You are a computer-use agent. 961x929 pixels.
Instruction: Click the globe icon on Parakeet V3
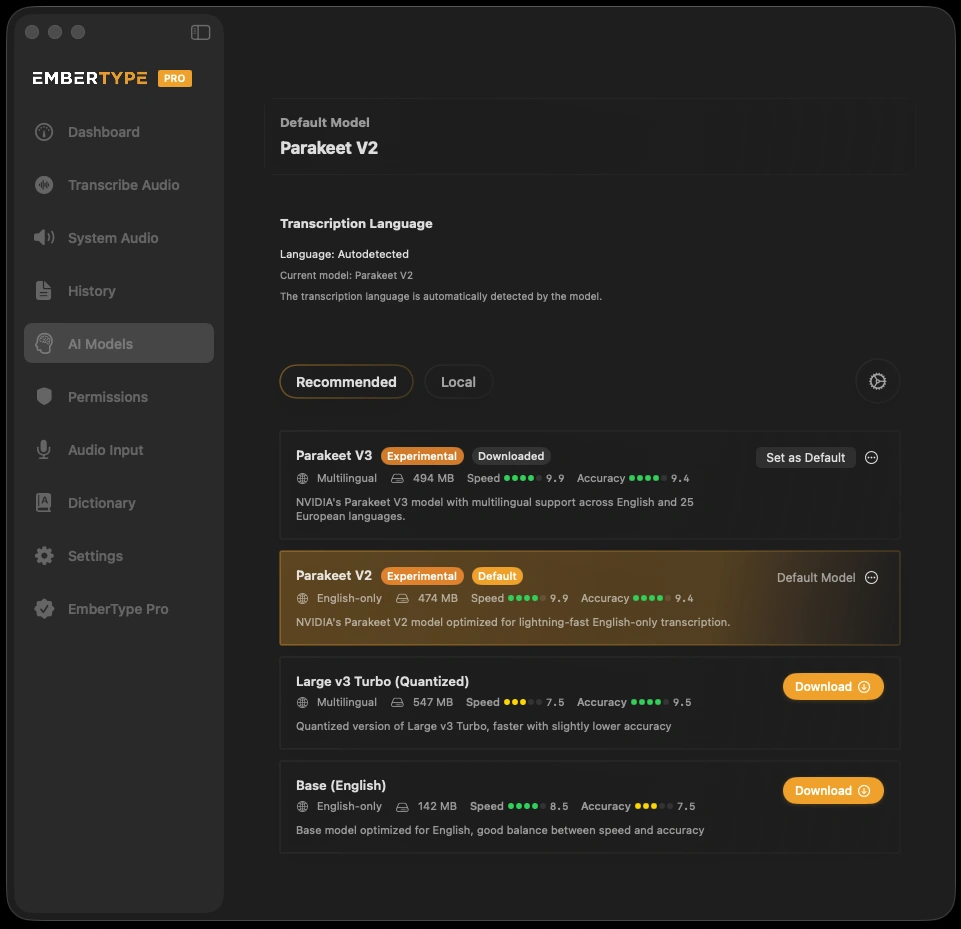pyautogui.click(x=302, y=479)
